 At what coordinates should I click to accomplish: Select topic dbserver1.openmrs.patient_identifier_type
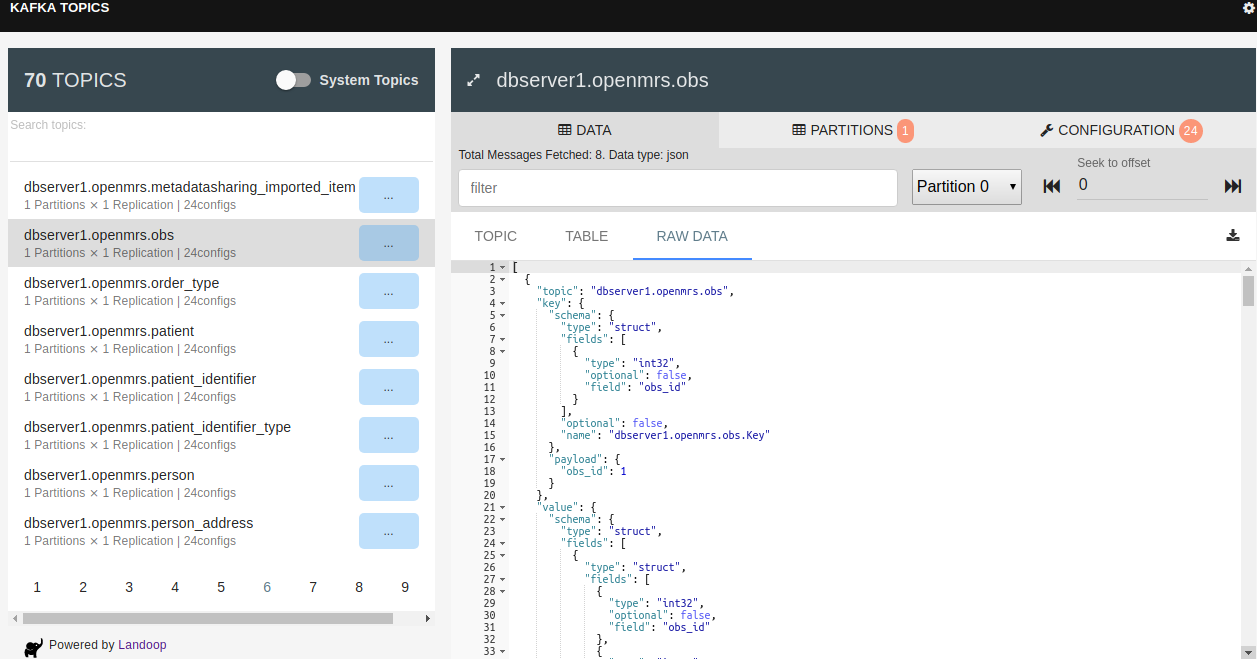[x=157, y=427]
